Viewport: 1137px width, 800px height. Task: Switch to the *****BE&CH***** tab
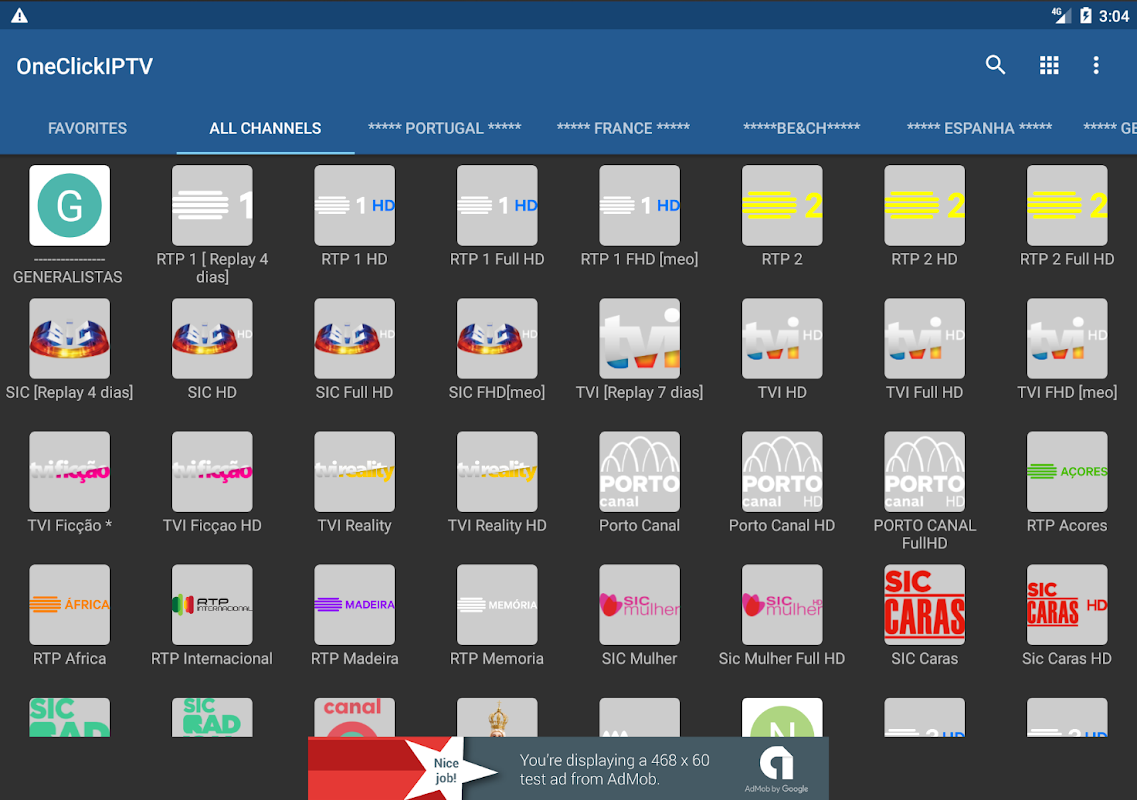(x=801, y=128)
